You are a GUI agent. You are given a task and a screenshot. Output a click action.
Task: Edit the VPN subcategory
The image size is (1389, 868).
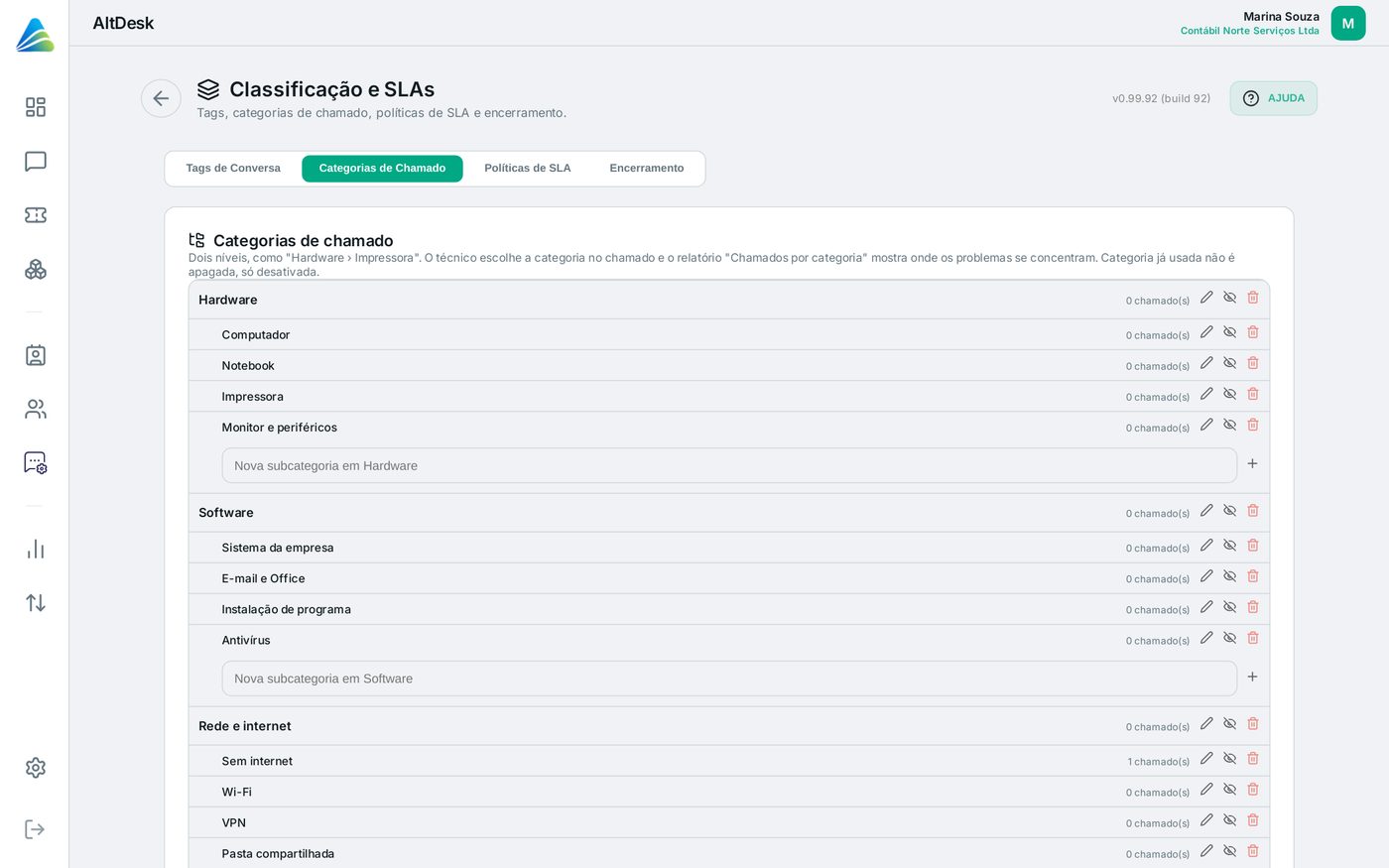(x=1206, y=820)
